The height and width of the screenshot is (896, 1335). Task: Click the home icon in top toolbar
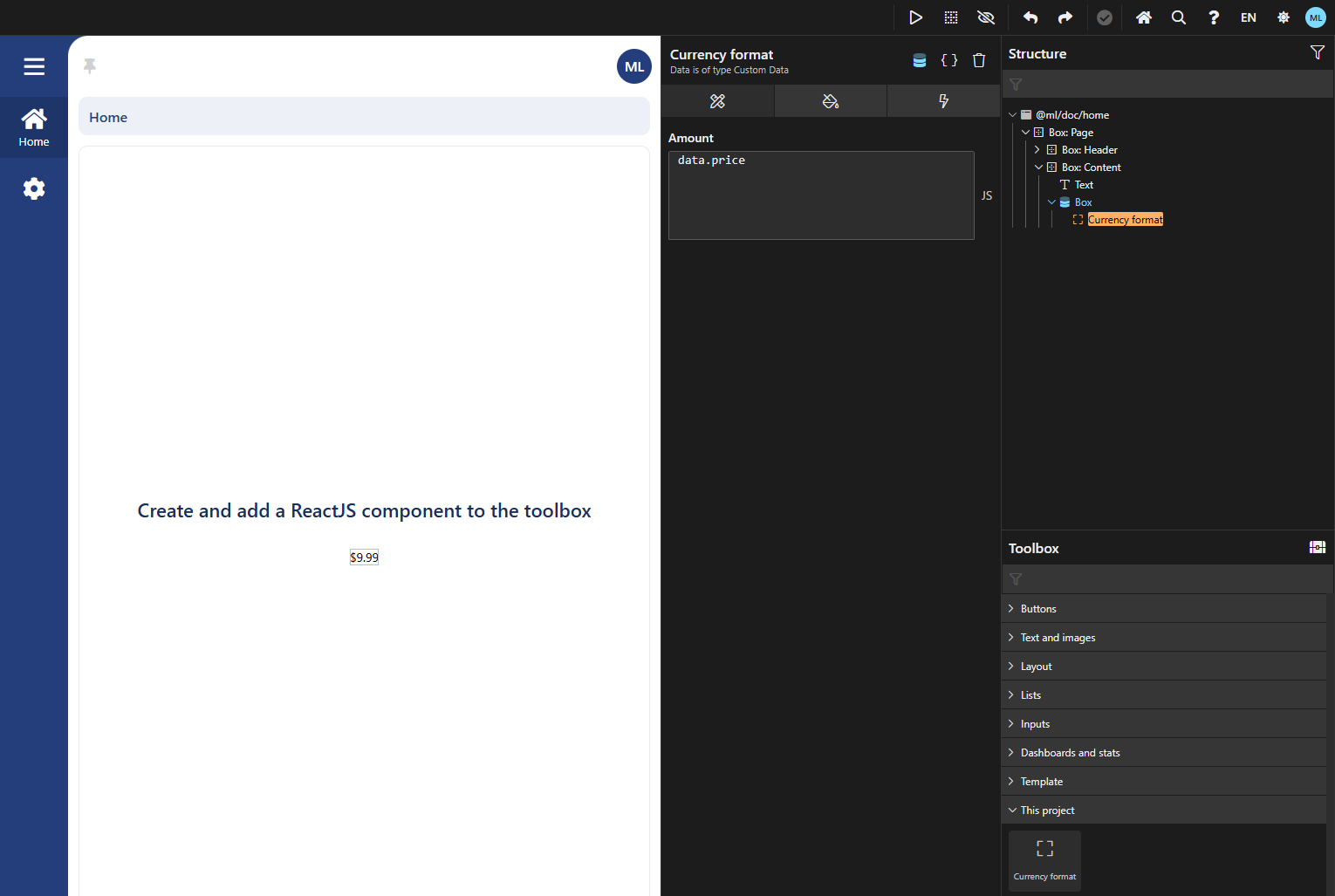click(x=1144, y=17)
